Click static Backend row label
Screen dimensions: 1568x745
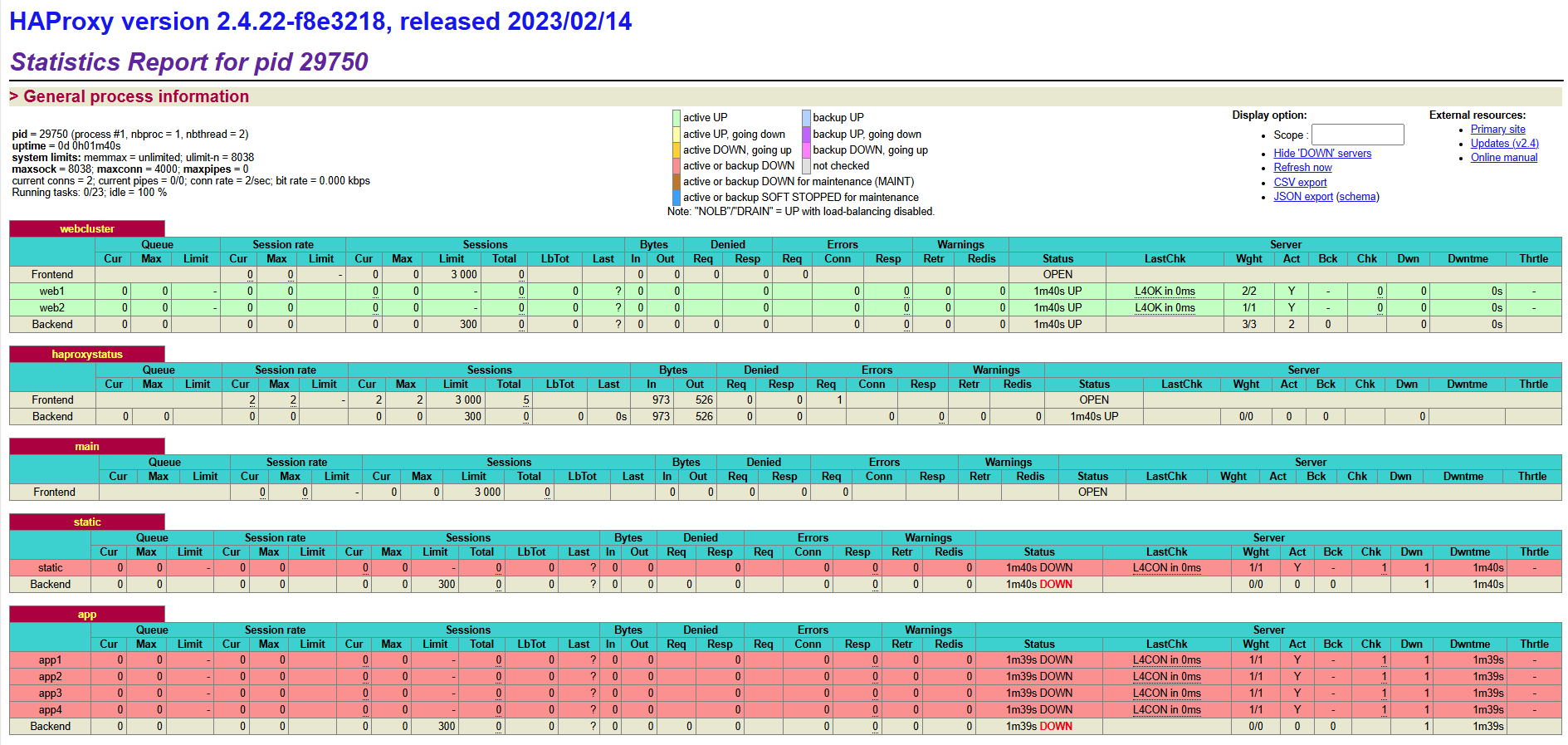coord(50,584)
